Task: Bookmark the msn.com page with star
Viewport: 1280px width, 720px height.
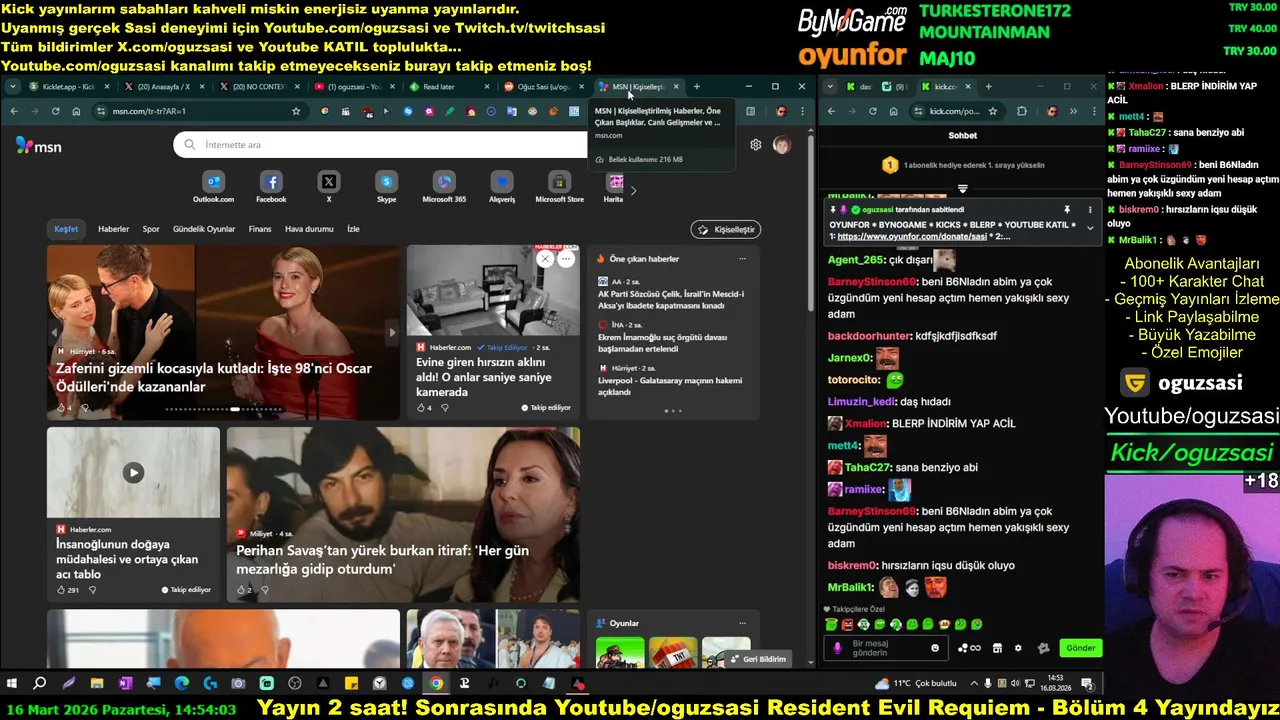Action: (x=296, y=111)
